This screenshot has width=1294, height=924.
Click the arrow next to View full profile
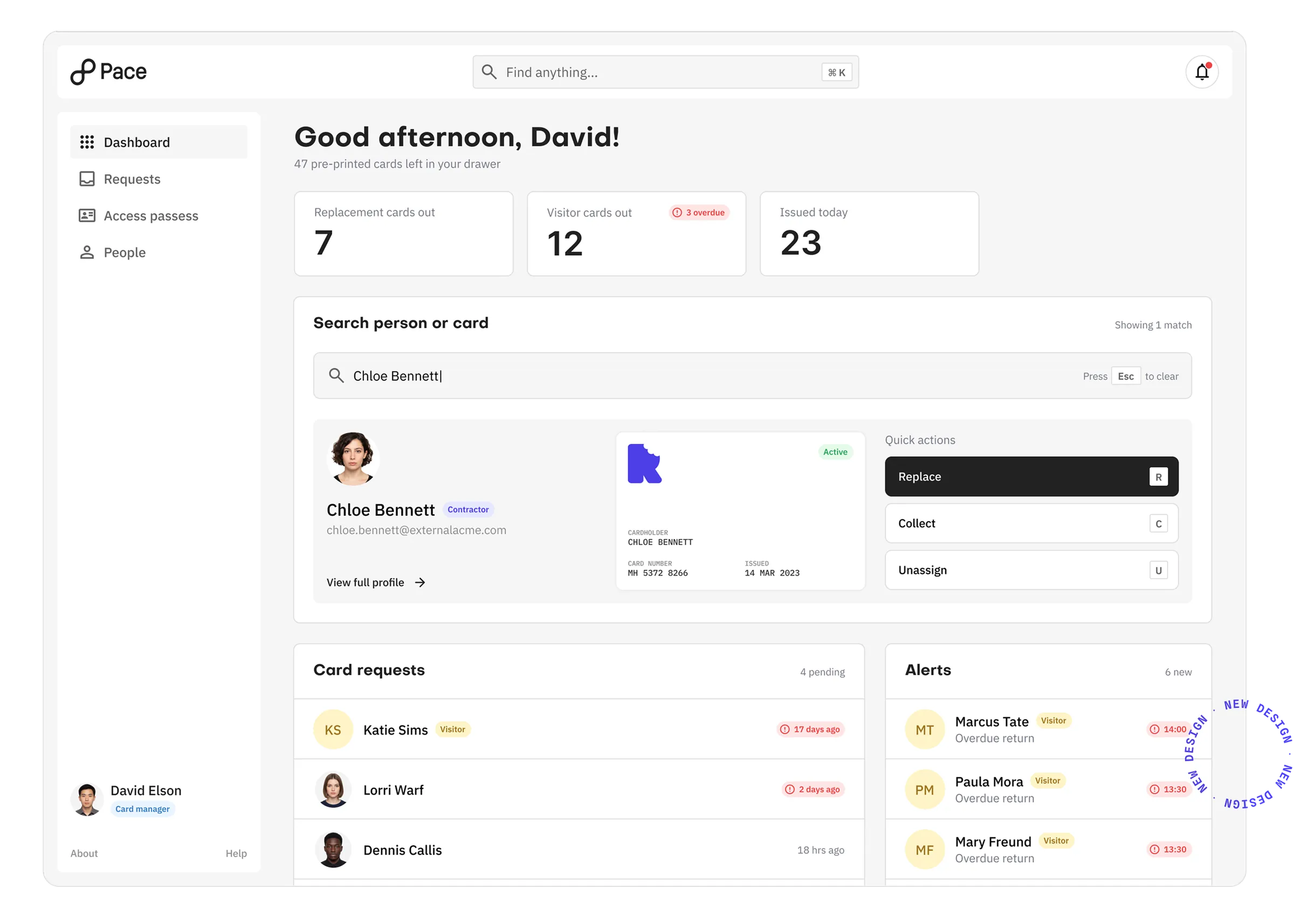click(420, 582)
